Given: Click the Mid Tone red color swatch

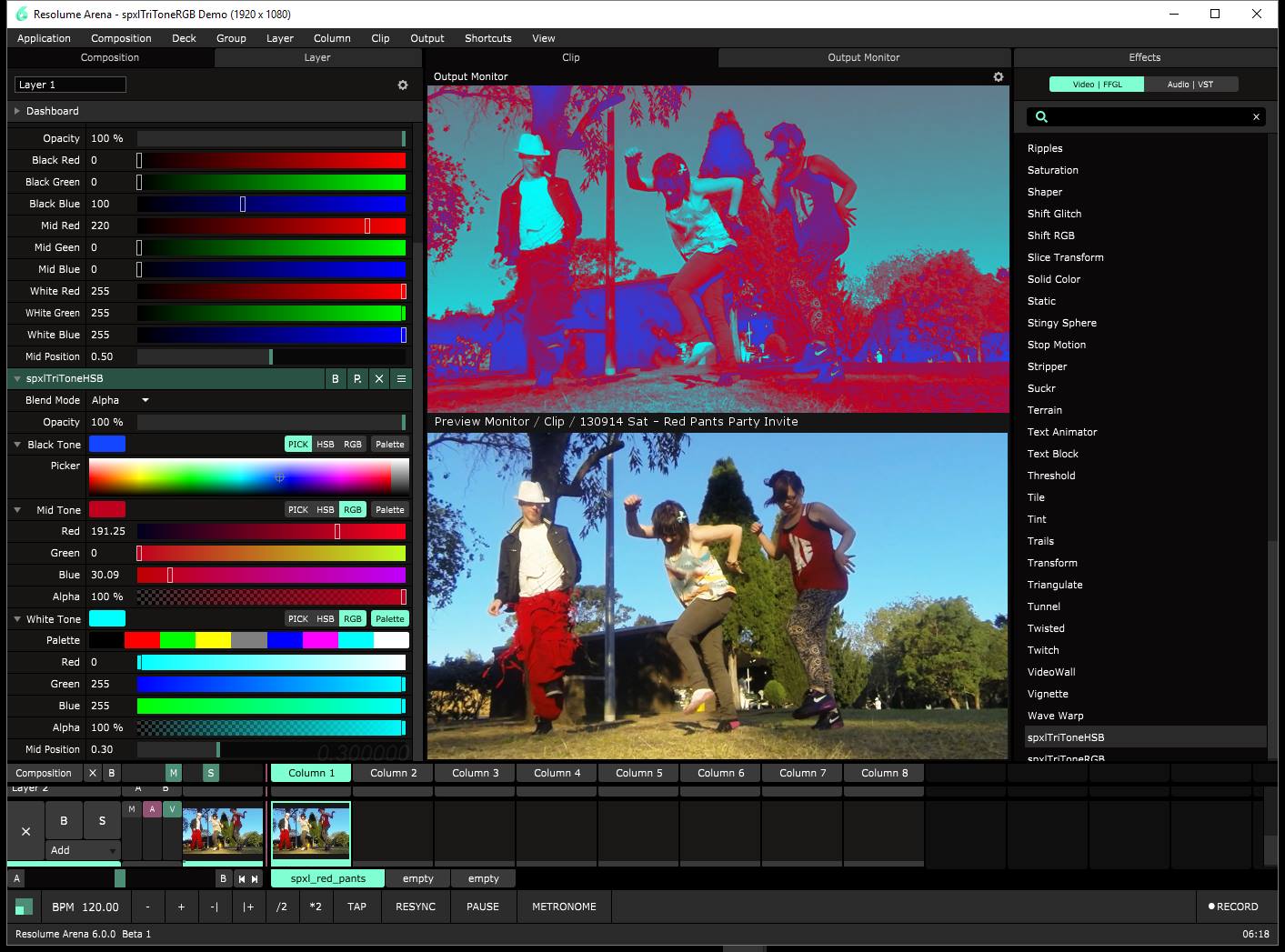Looking at the screenshot, I should (106, 509).
